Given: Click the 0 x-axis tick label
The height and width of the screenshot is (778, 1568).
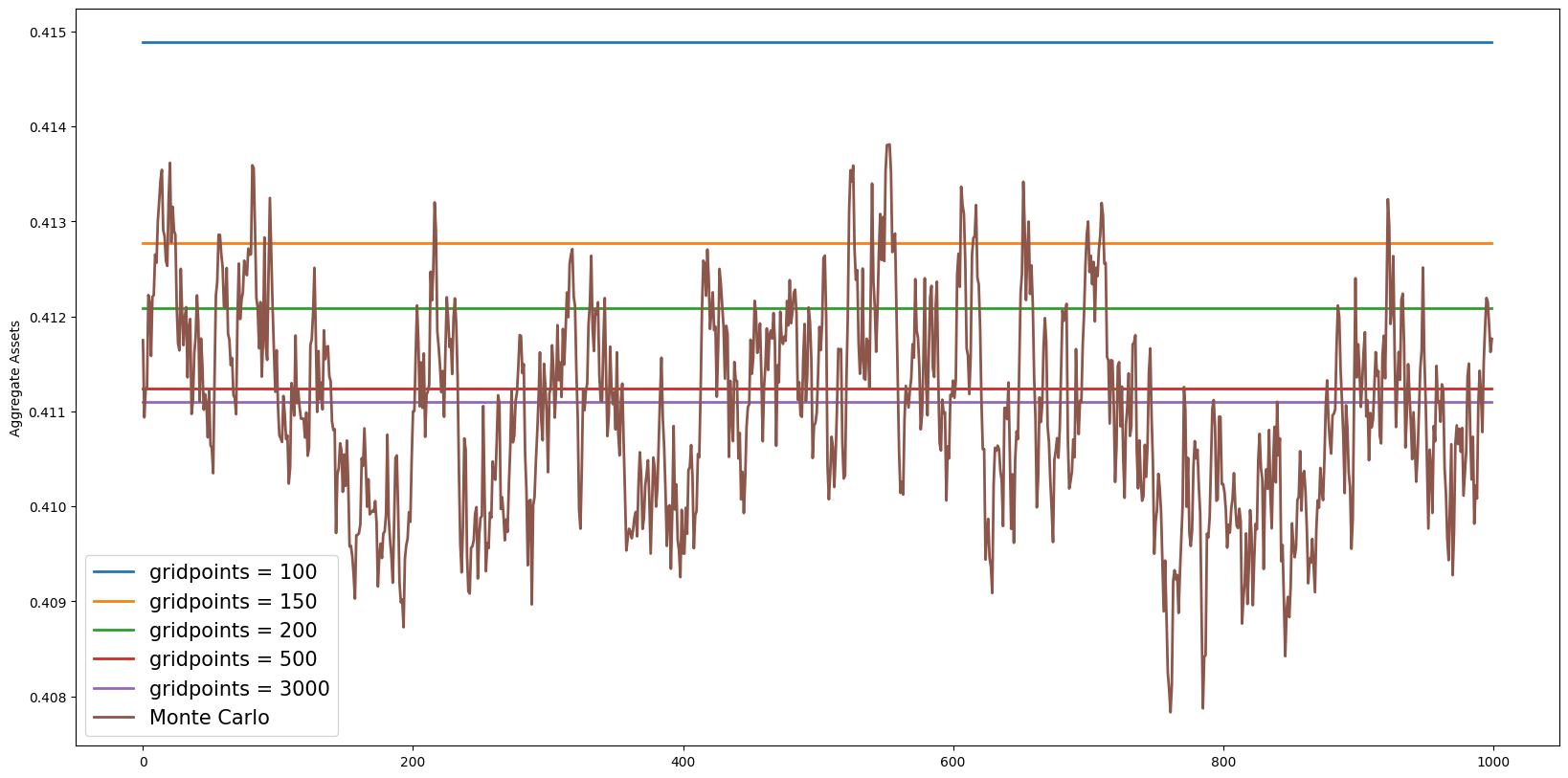Looking at the screenshot, I should coord(143,763).
